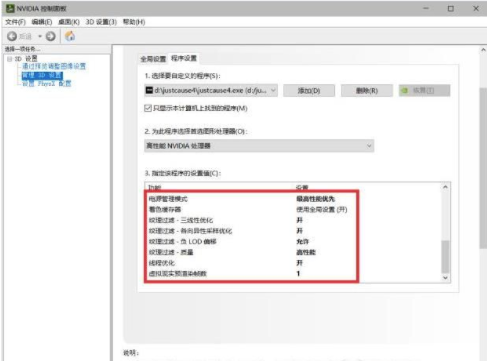Minimize the NVIDIA control panel window
487x361 pixels.
tap(426, 8)
